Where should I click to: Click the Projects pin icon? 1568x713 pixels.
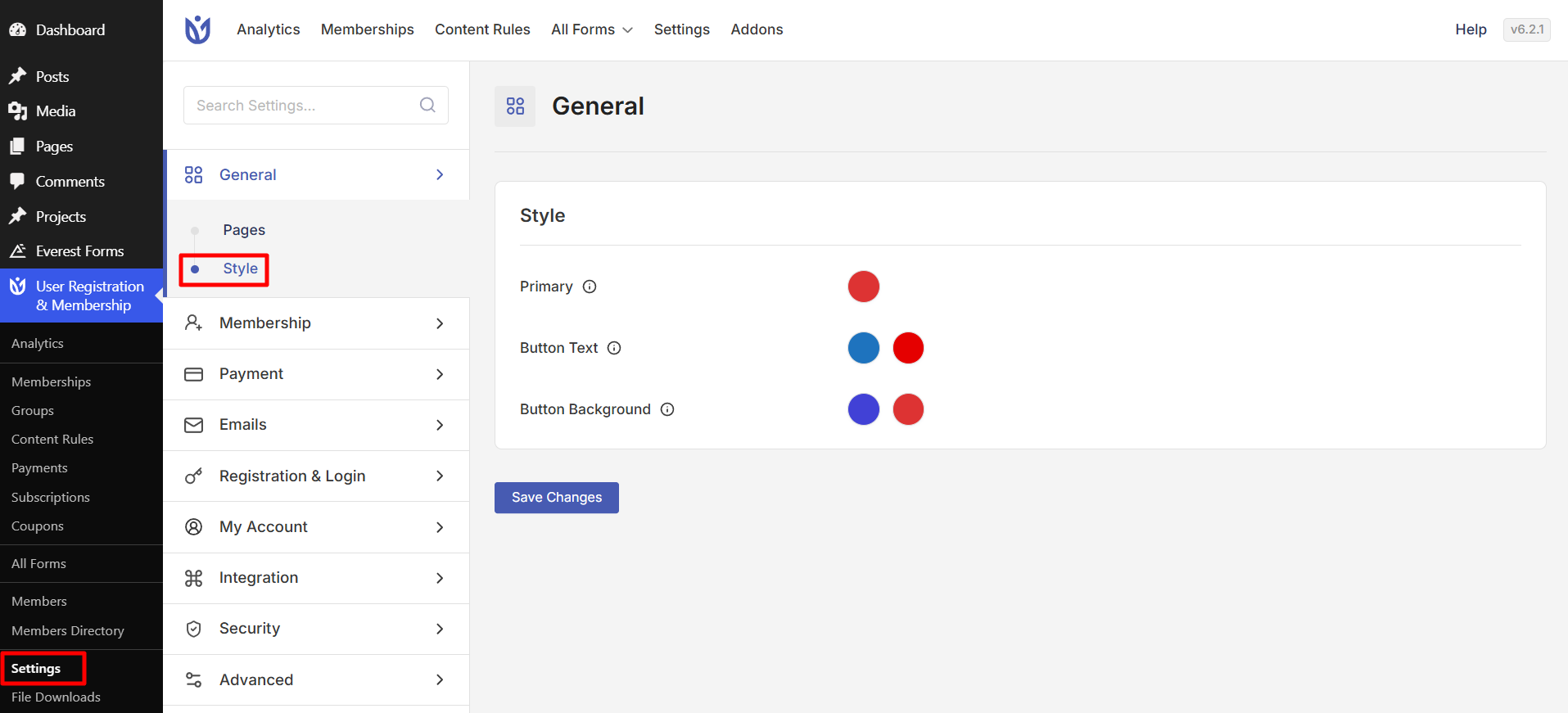(17, 216)
